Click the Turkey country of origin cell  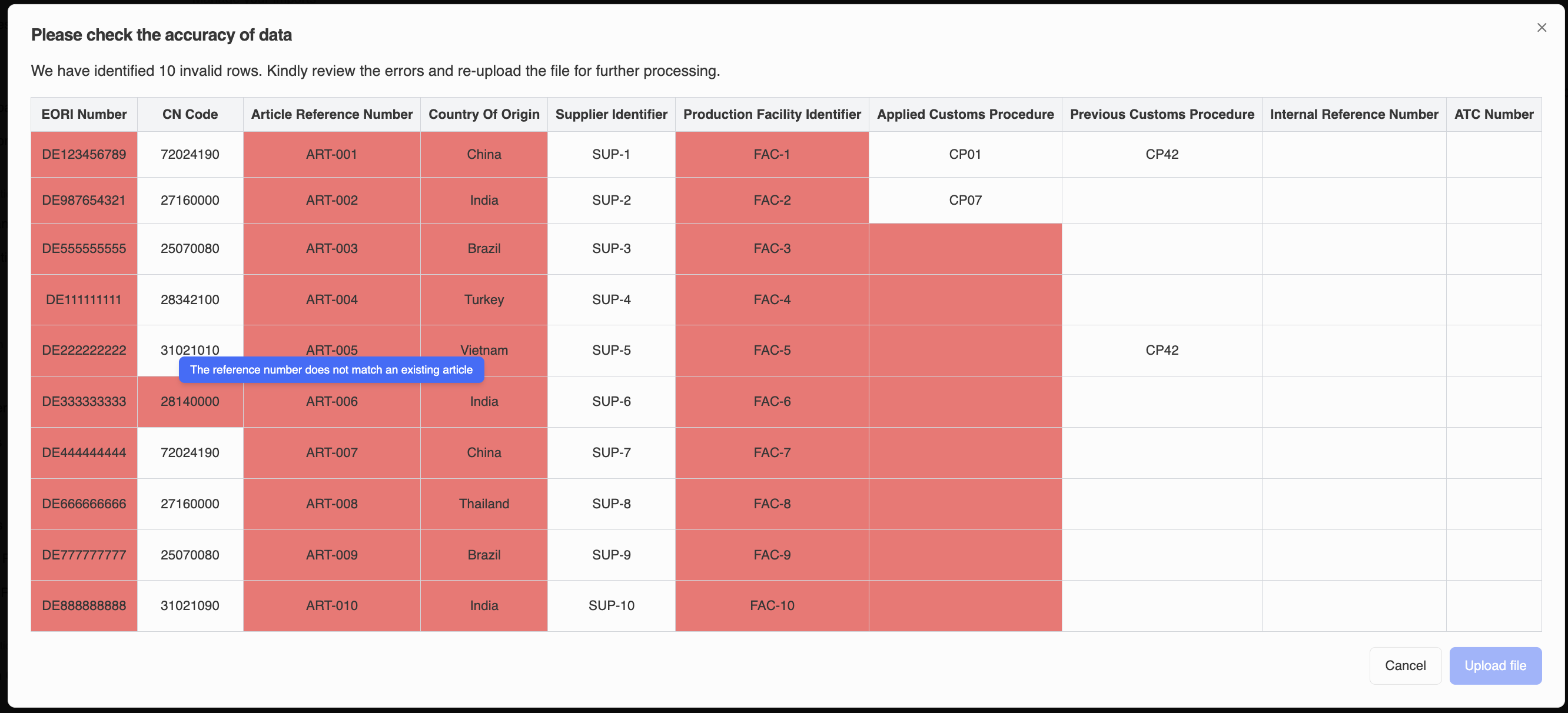coord(484,300)
